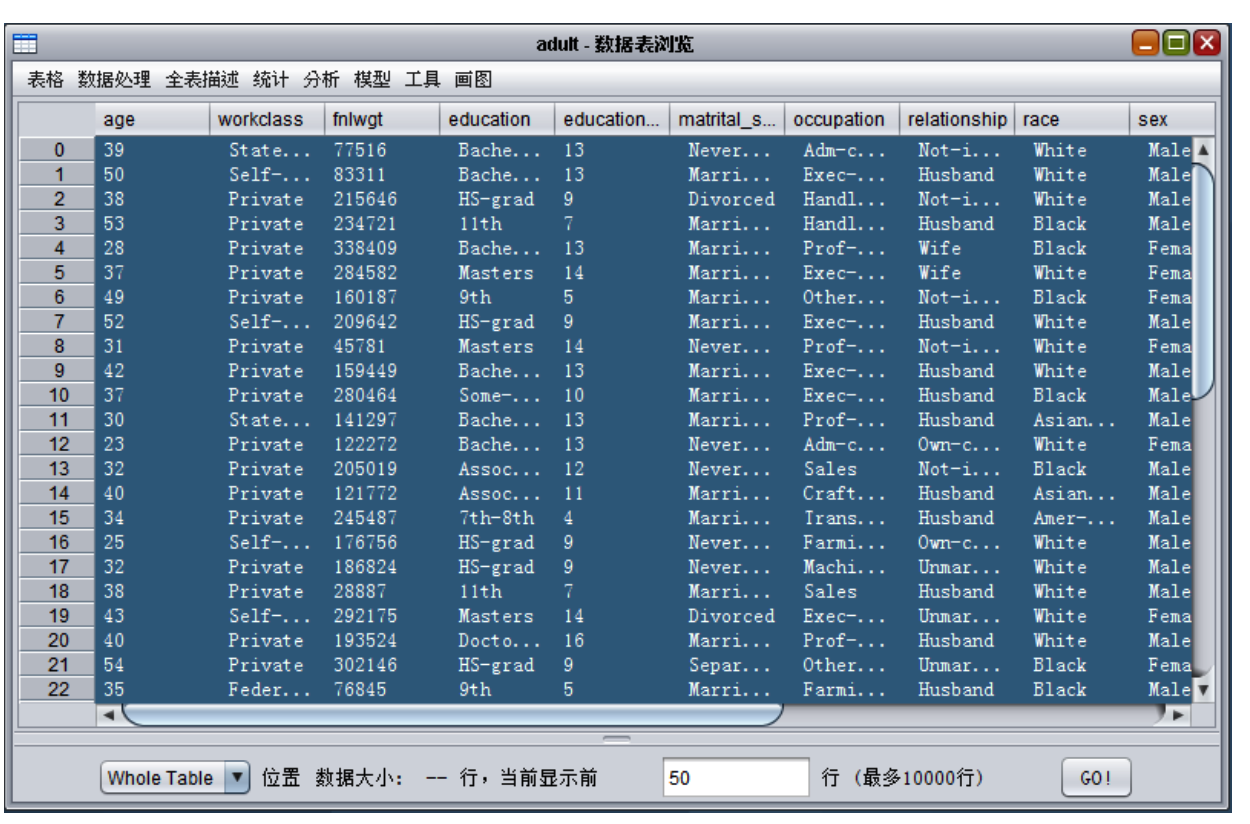Open the 画图 menu
The image size is (1250, 824).
[473, 80]
